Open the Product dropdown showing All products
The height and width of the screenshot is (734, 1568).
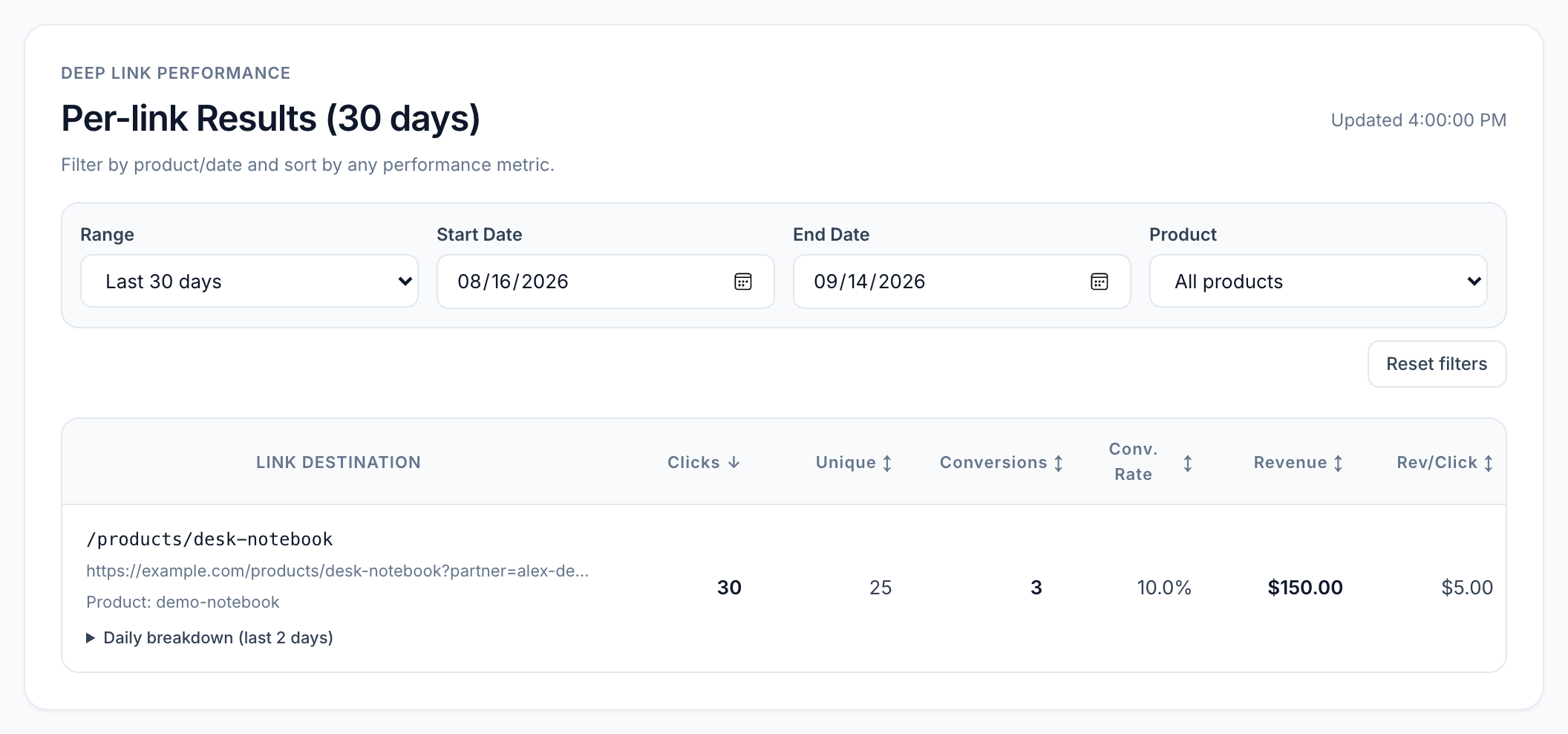pos(1319,281)
